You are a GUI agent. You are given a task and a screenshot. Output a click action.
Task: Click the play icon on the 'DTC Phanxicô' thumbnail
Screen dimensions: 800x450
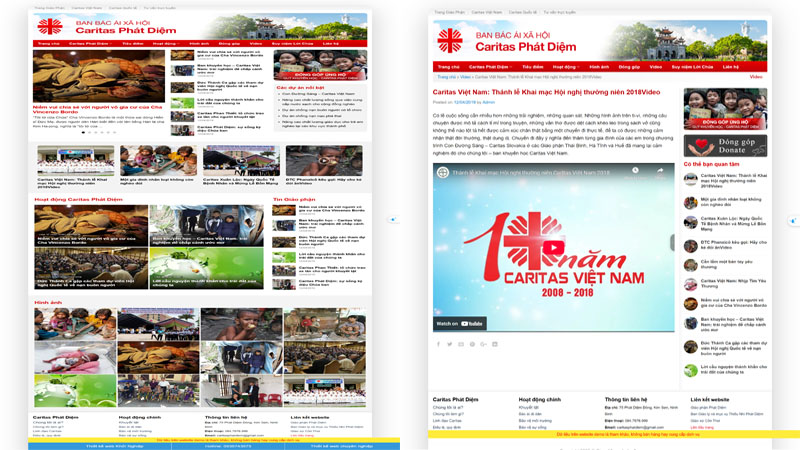pos(323,160)
